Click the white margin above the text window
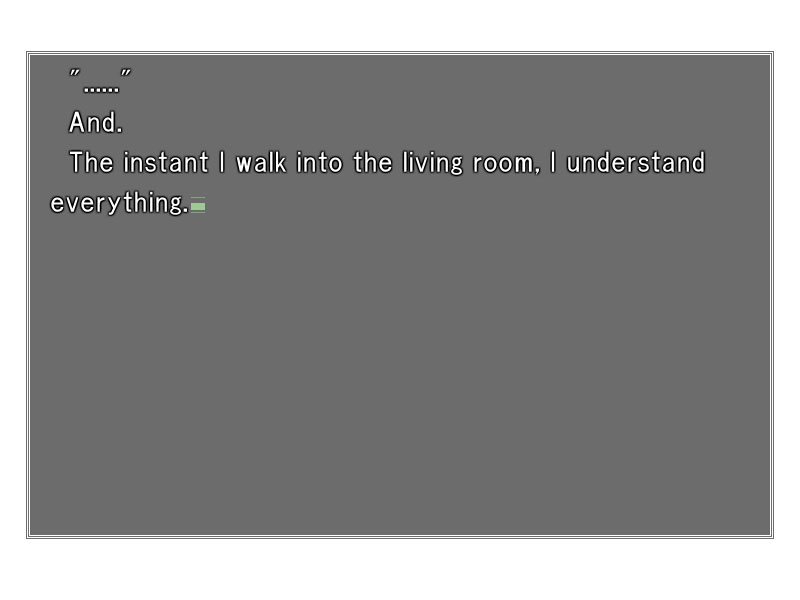The height and width of the screenshot is (600, 800). tap(400, 26)
